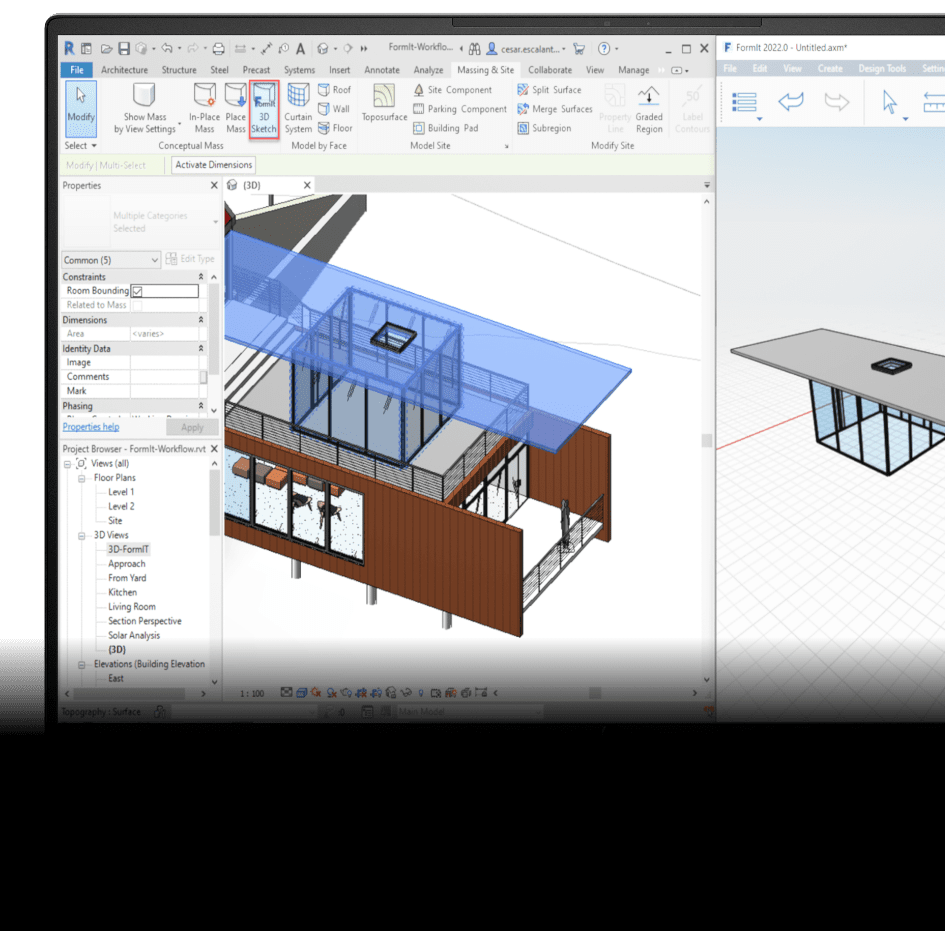Open a file from quick access toolbar
This screenshot has height=931, width=945.
click(x=107, y=48)
